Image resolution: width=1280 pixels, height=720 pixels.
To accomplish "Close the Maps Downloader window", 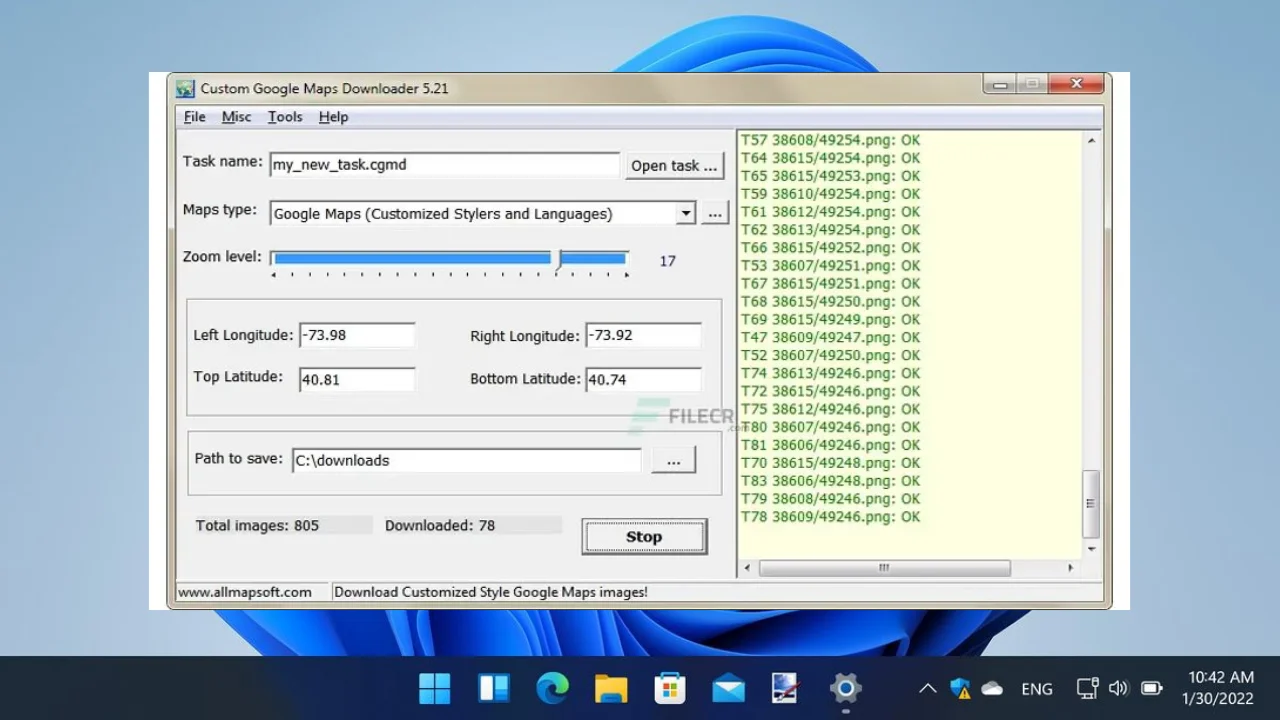I will (x=1078, y=85).
